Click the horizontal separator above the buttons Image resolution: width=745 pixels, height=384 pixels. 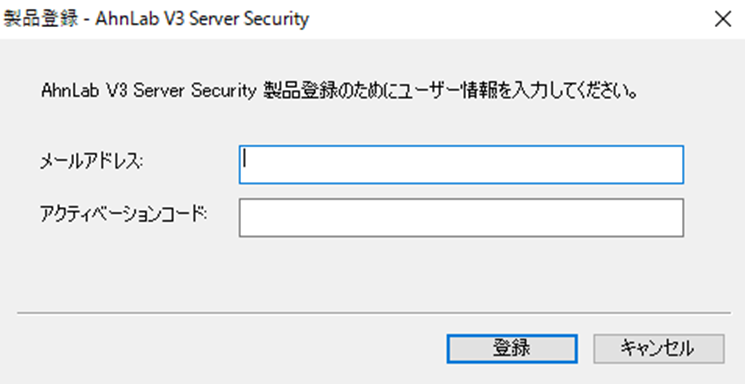click(x=373, y=313)
